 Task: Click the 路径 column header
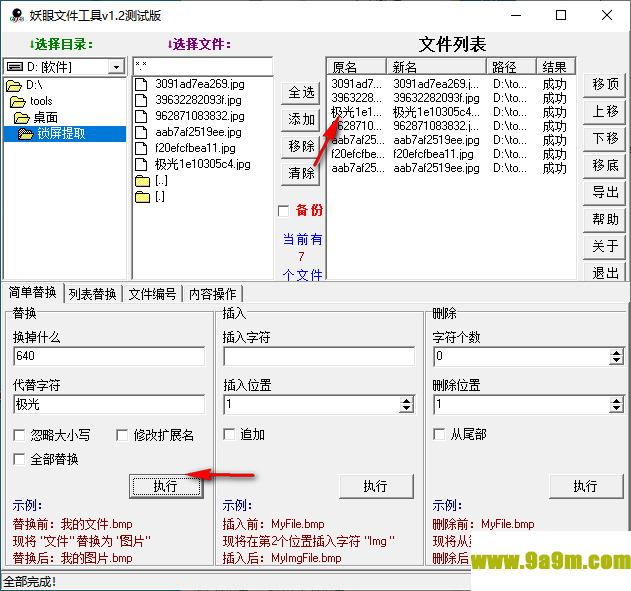(x=511, y=67)
